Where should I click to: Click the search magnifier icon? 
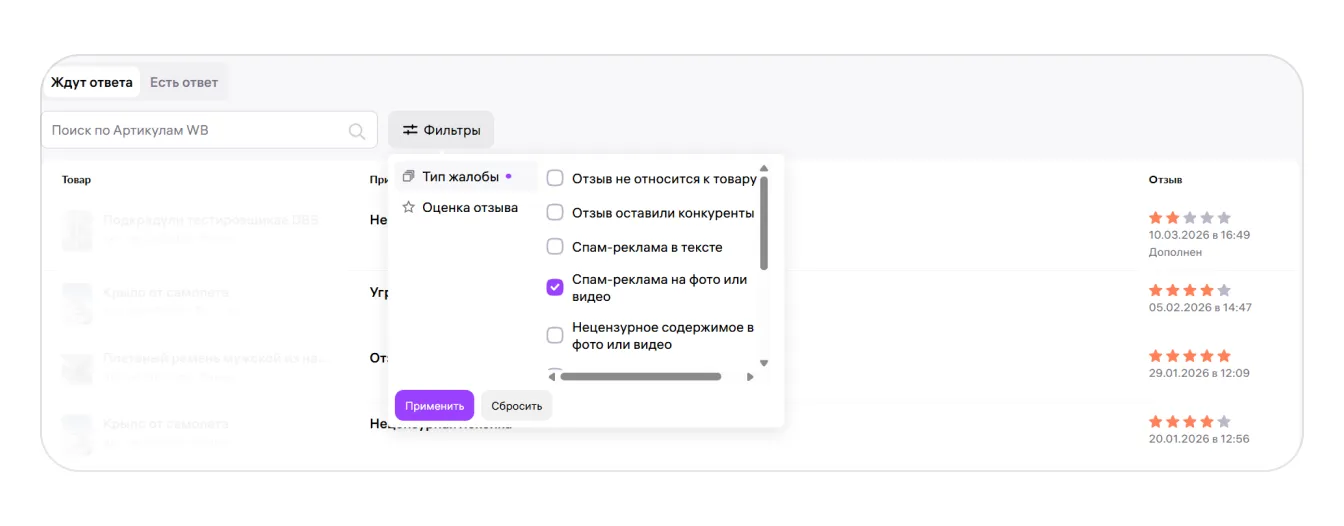[x=356, y=131]
